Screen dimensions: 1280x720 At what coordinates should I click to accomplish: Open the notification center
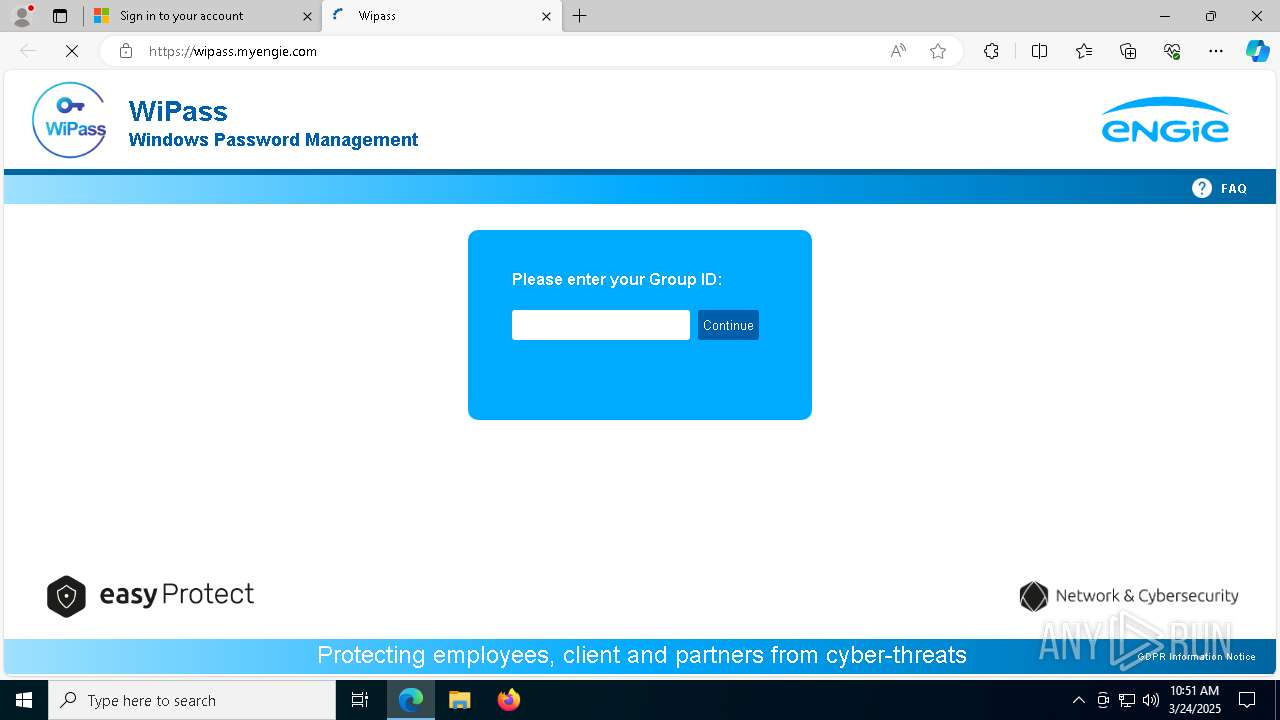pyautogui.click(x=1247, y=700)
